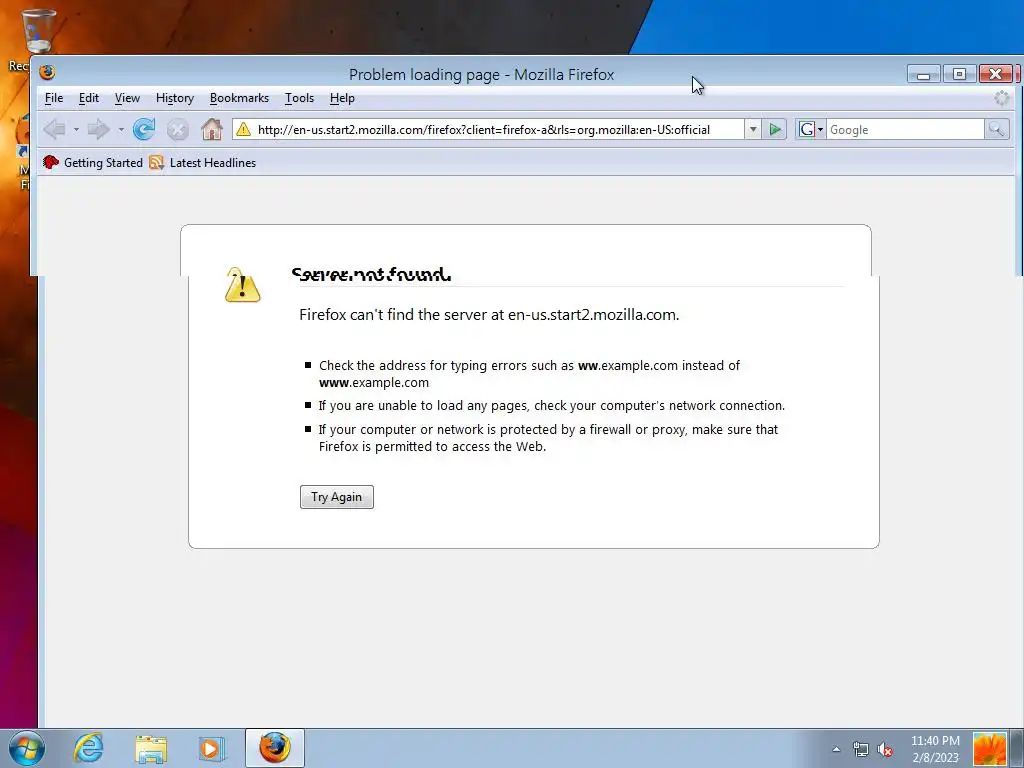Open Windows Explorer from taskbar

click(x=151, y=748)
